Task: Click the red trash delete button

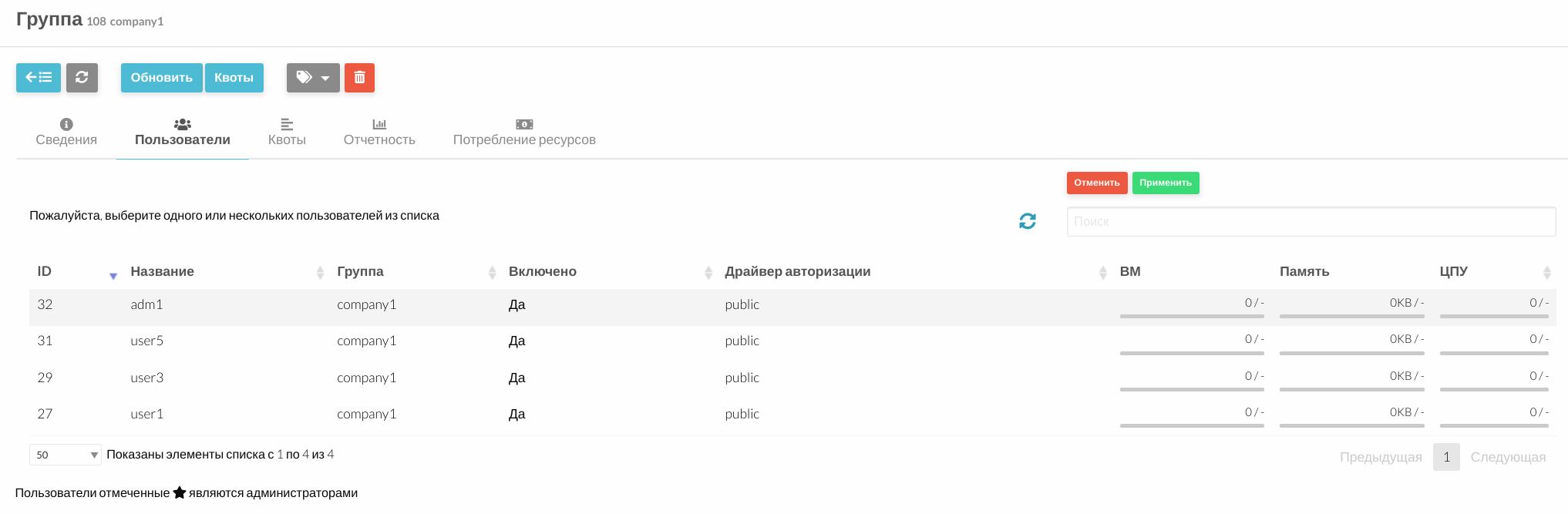Action: [x=359, y=78]
